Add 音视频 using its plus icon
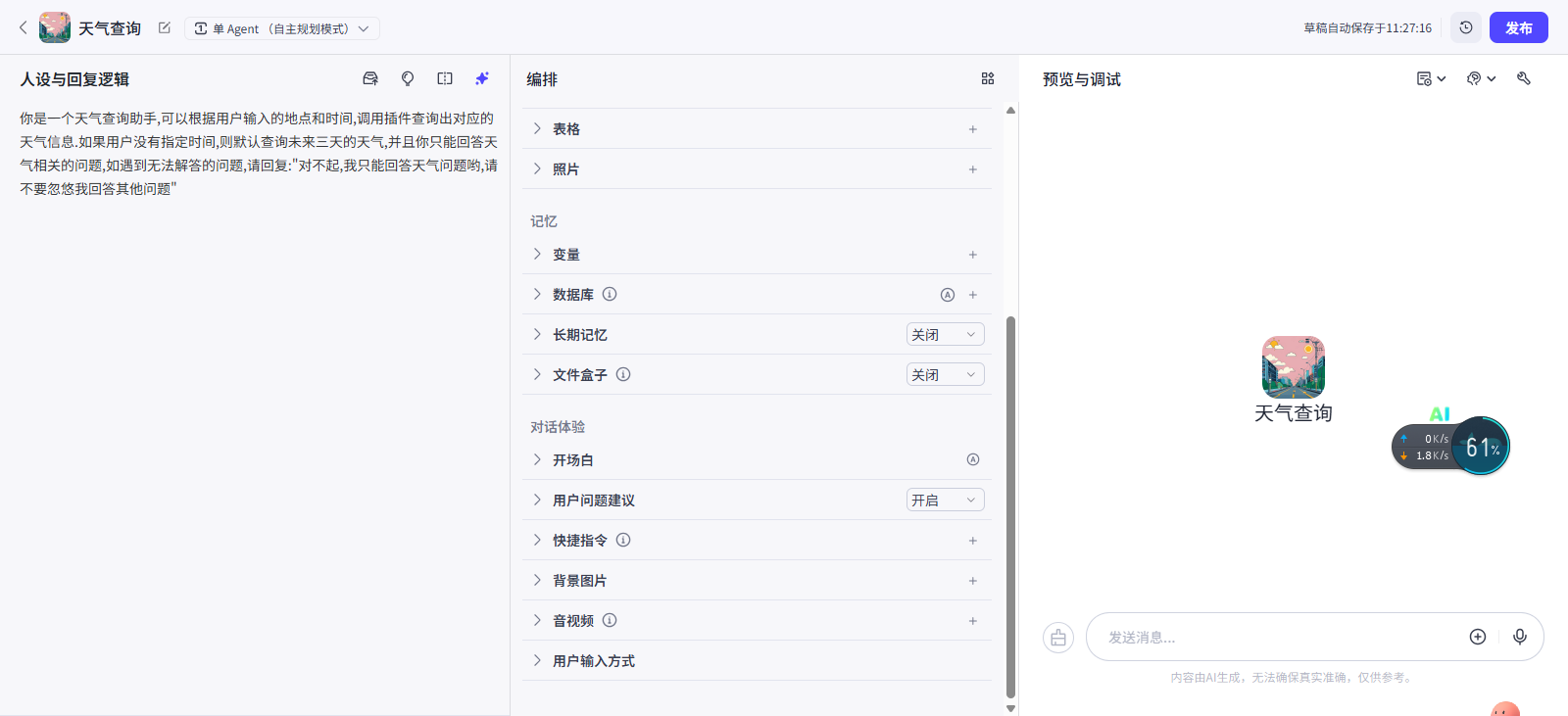 [973, 621]
